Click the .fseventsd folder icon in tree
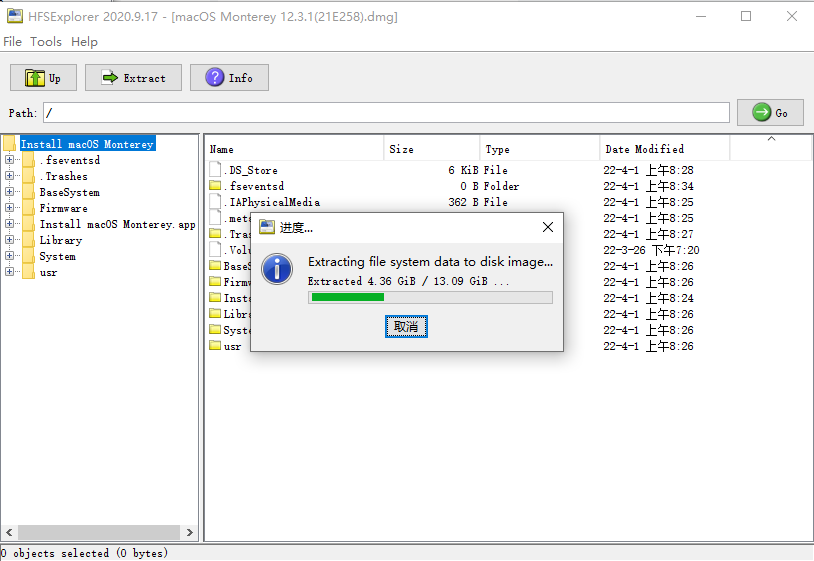The image size is (814, 561). point(29,160)
